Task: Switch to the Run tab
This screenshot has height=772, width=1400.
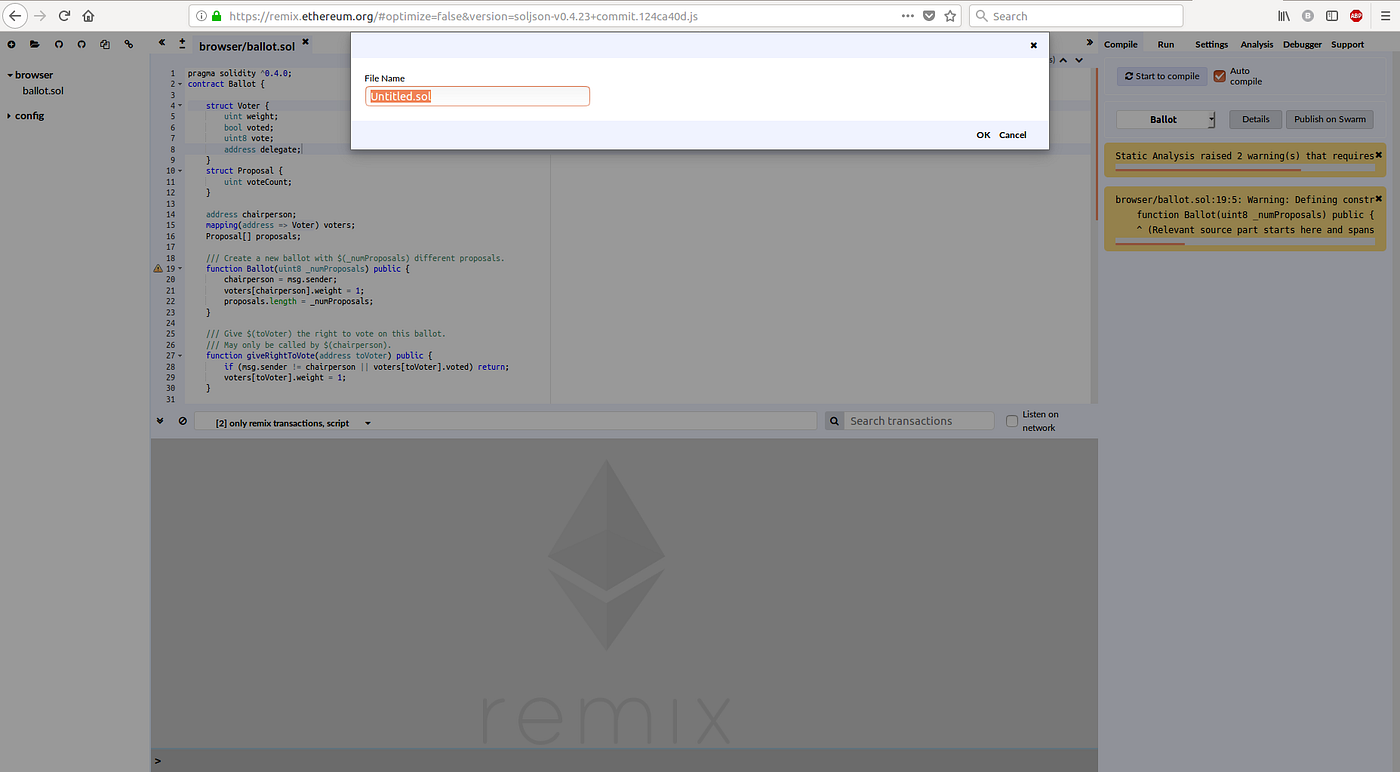Action: [1166, 44]
